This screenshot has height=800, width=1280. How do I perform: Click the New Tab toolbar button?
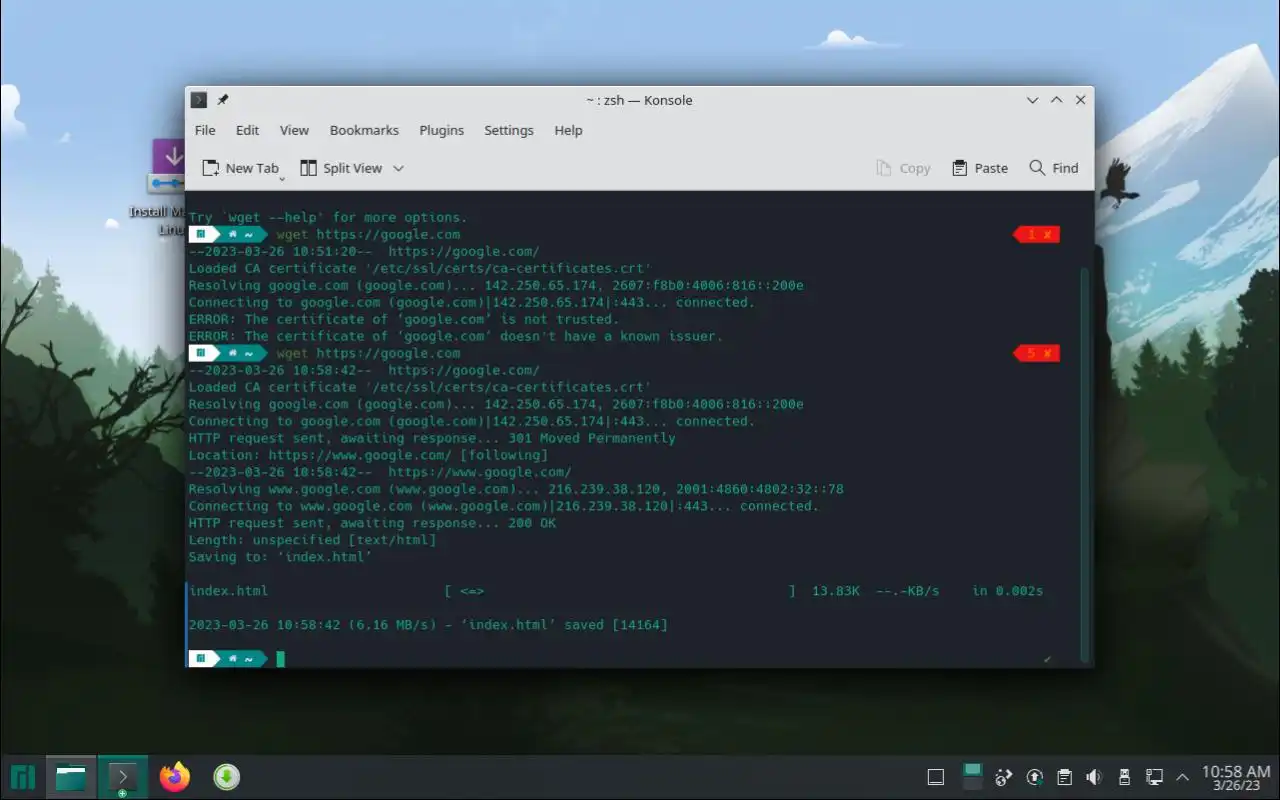[240, 168]
